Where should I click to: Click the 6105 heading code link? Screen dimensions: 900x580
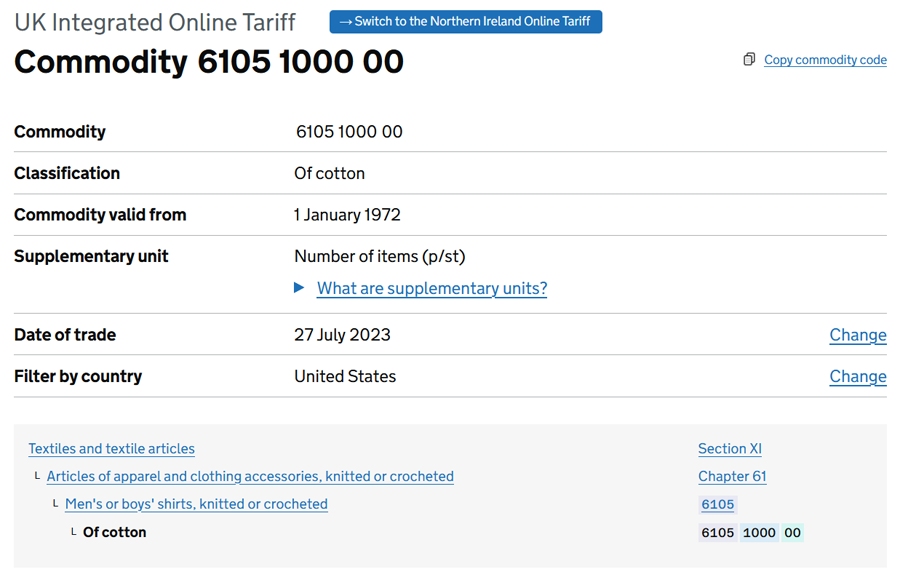point(718,505)
